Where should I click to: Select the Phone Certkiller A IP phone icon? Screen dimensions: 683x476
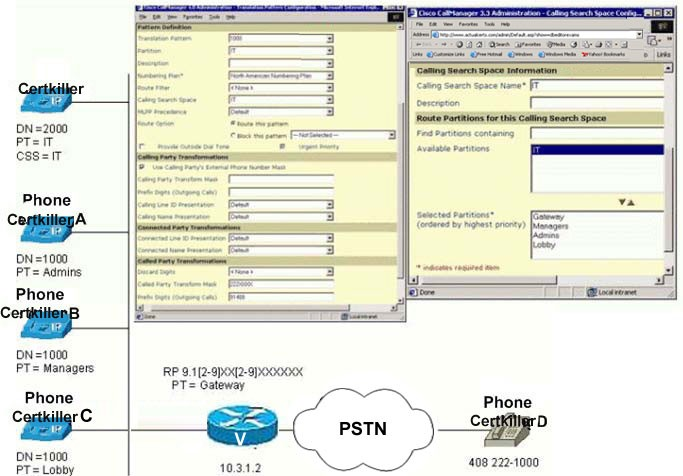(46, 232)
